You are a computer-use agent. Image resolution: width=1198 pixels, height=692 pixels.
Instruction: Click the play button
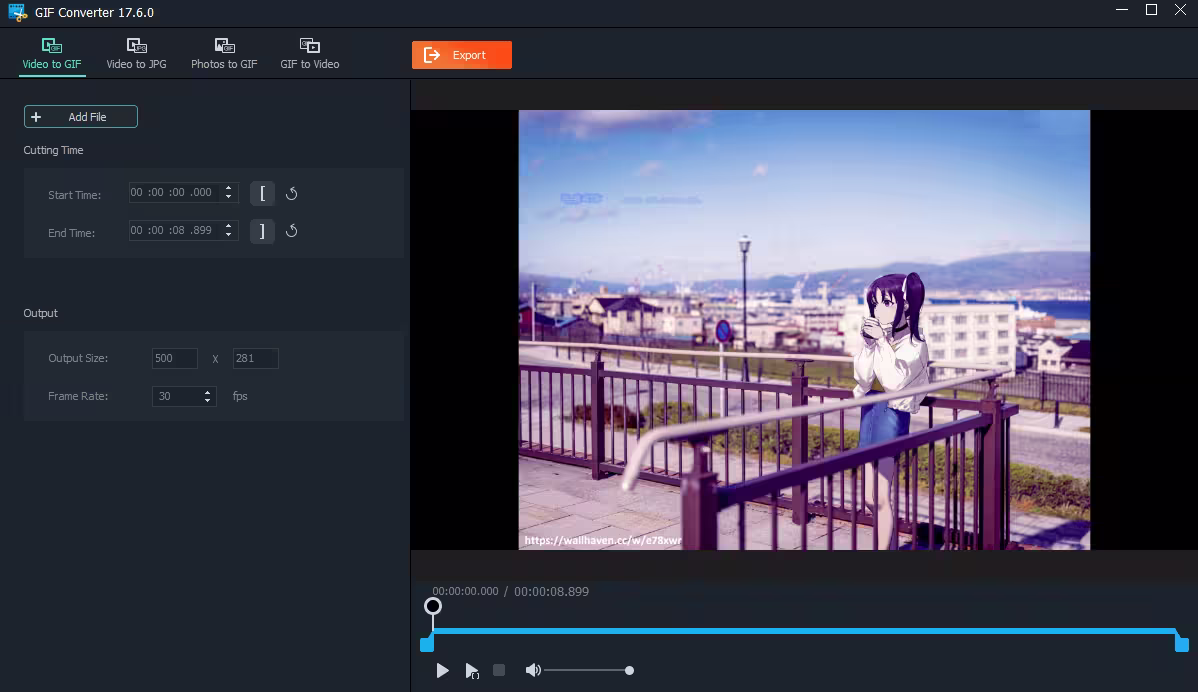click(442, 671)
